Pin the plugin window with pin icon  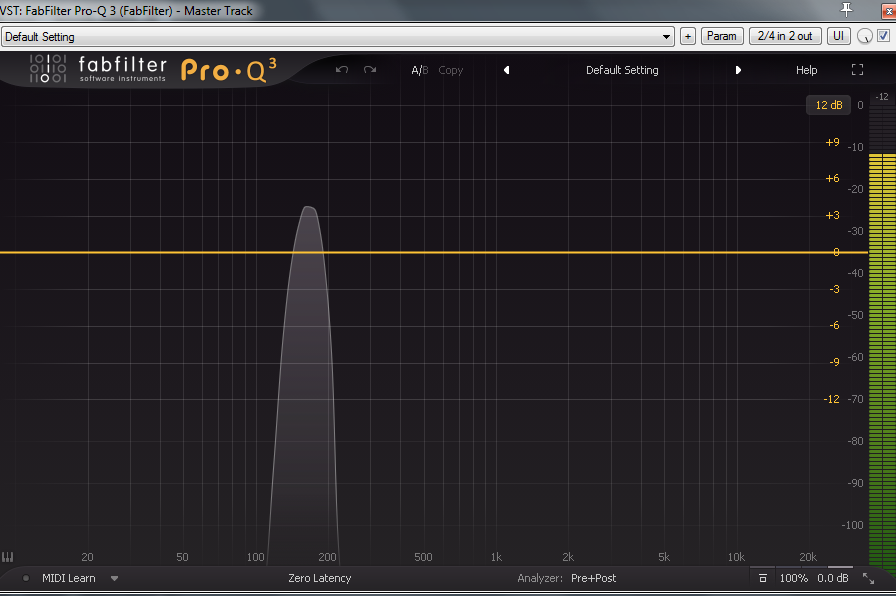coord(846,9)
